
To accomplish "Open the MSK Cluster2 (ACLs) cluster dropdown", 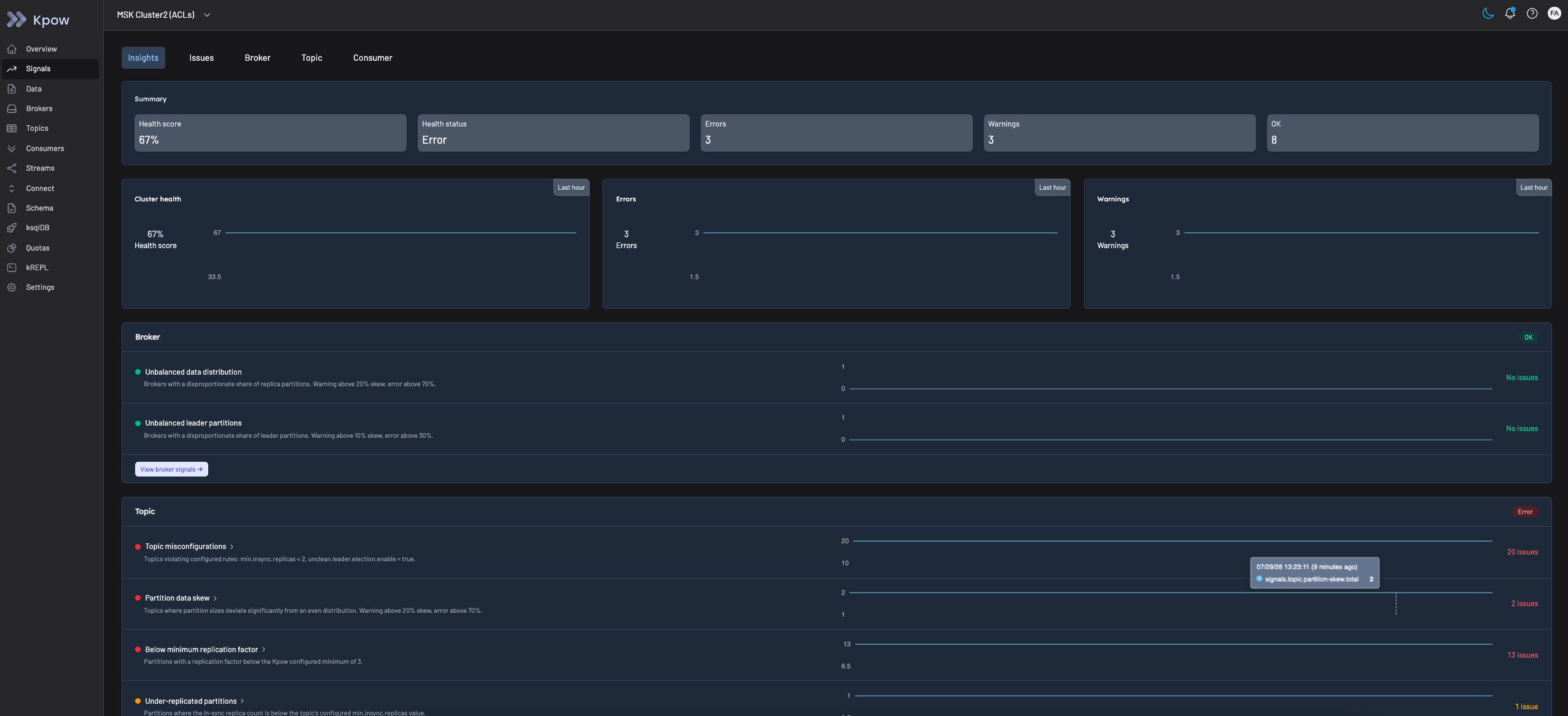I will click(x=163, y=15).
